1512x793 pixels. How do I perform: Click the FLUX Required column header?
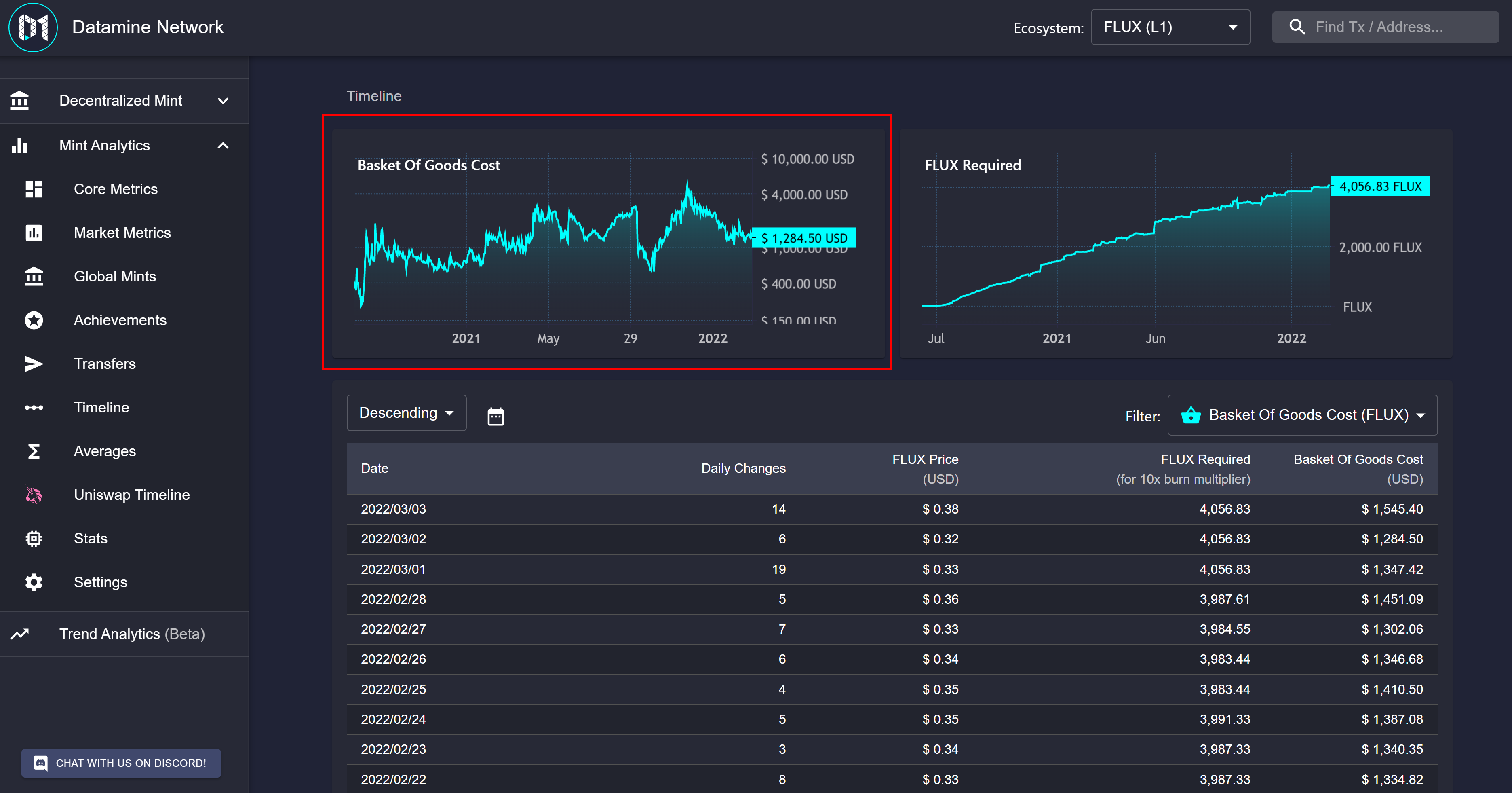click(1183, 469)
